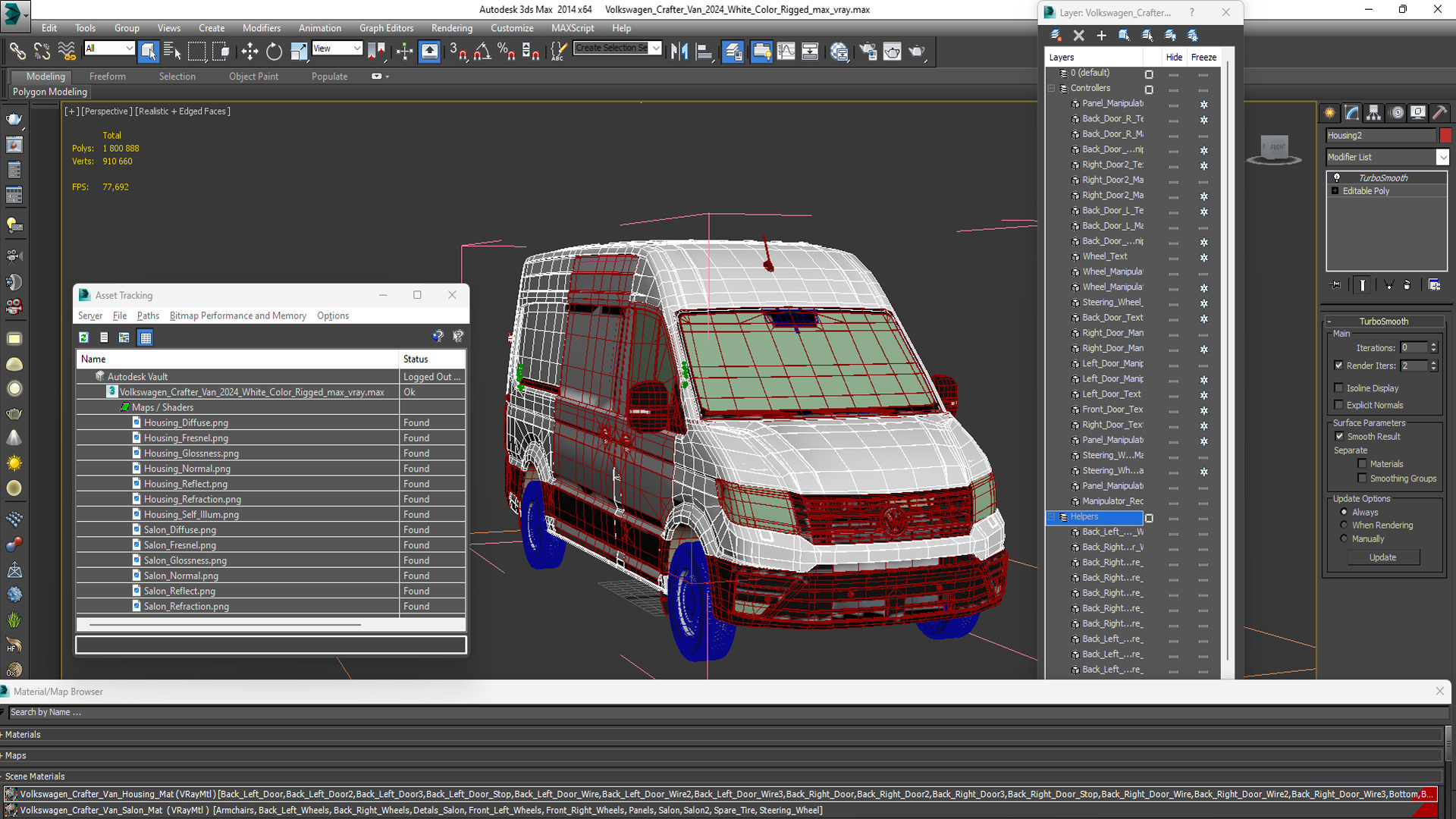Switch to the Freeform ribbon tab

tap(108, 77)
